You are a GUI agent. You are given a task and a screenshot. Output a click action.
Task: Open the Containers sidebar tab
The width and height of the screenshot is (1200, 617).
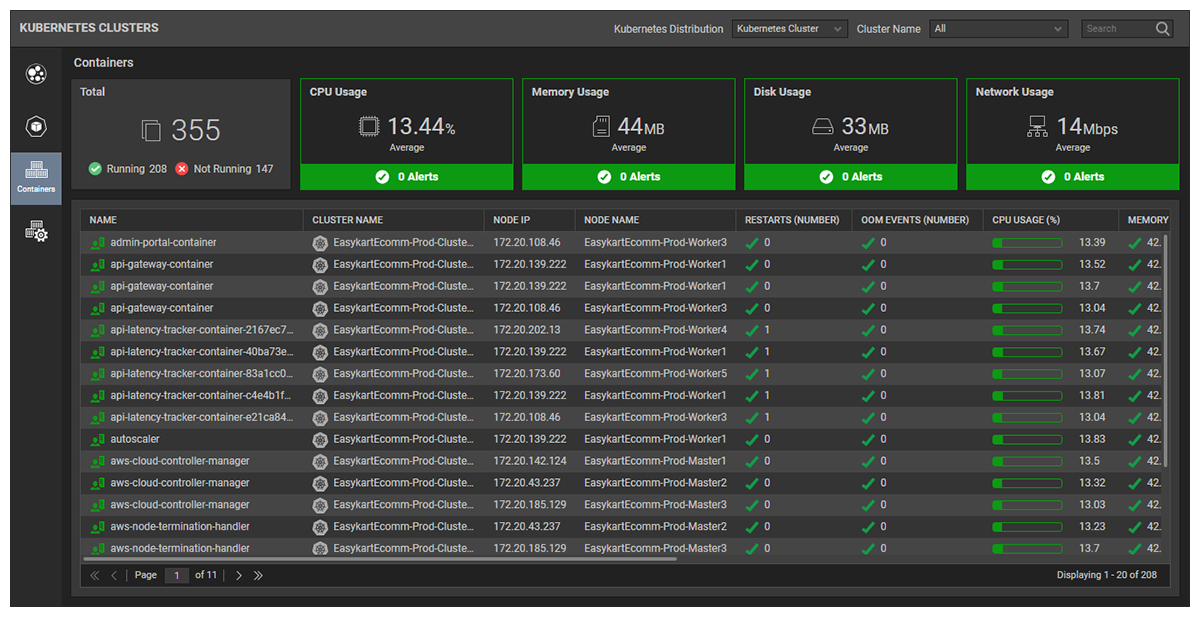pyautogui.click(x=36, y=178)
